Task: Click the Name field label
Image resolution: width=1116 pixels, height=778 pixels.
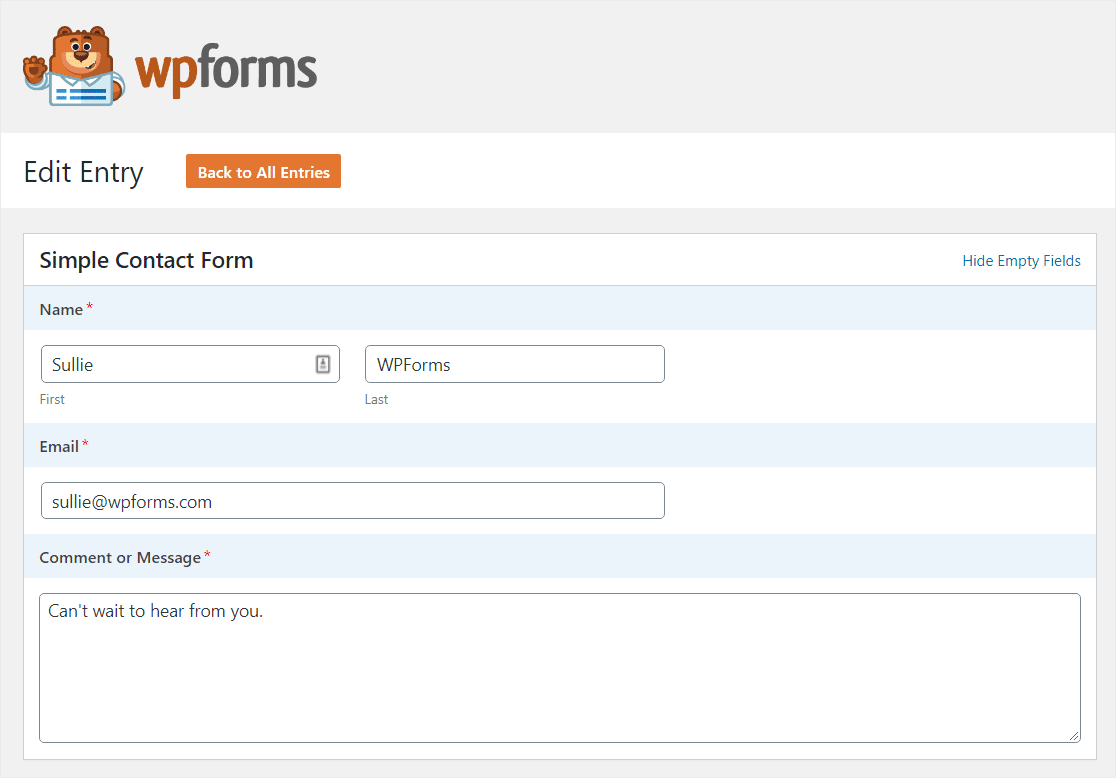Action: click(x=61, y=310)
